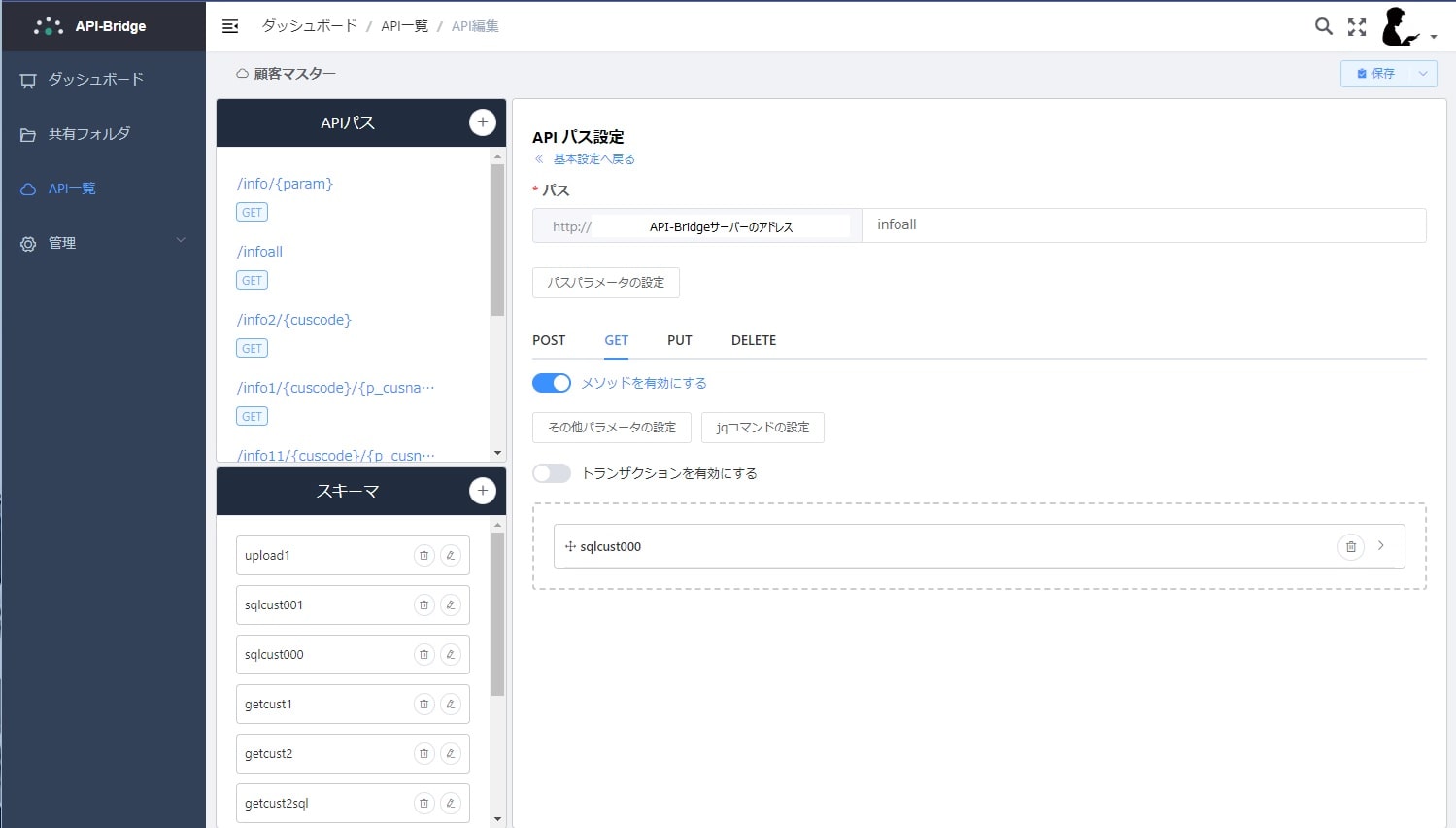Return via the 基本設定へ戻る link
This screenshot has width=1456, height=828.
593,158
